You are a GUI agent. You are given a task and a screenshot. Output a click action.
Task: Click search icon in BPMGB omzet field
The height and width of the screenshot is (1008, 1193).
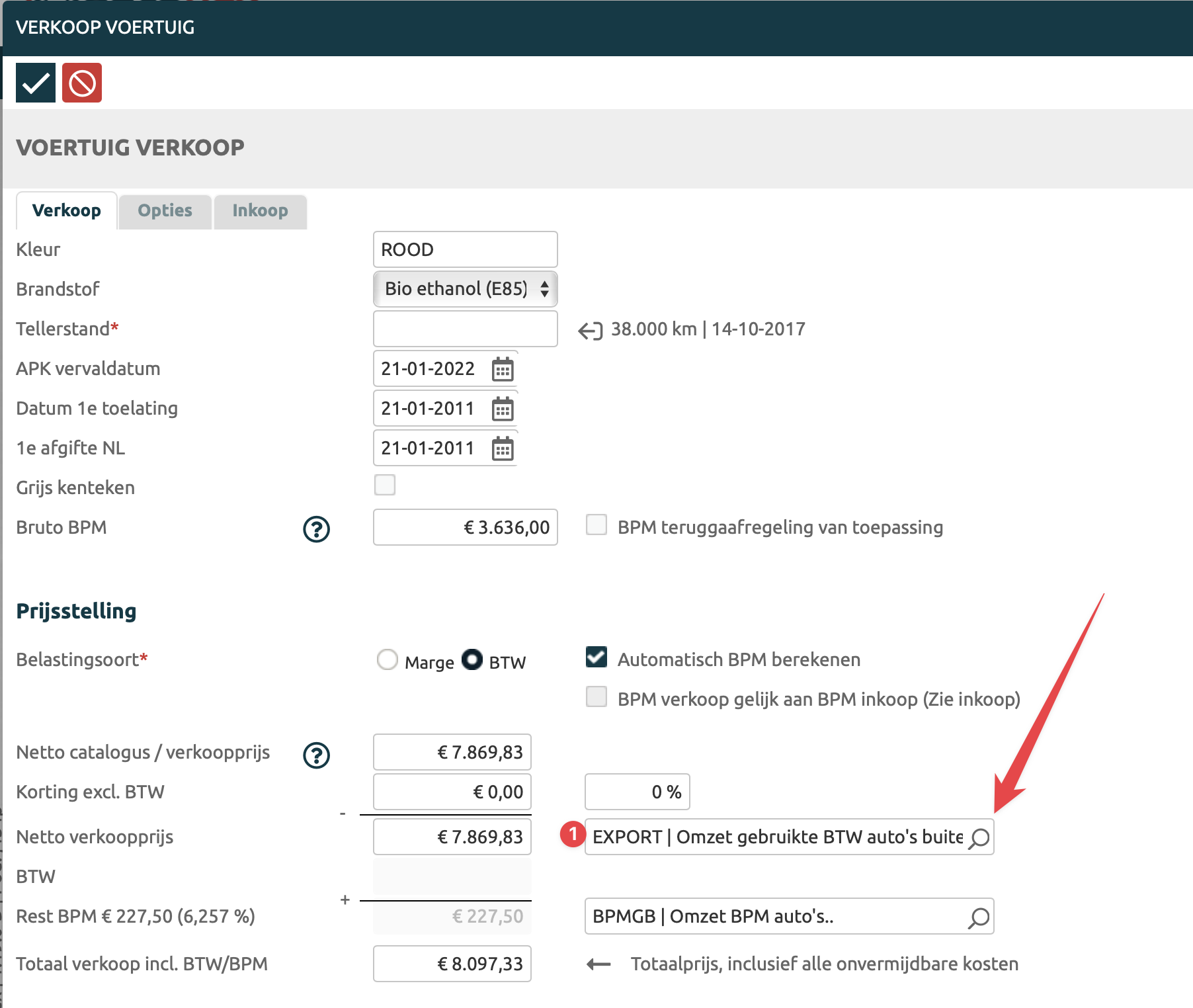coord(979,917)
